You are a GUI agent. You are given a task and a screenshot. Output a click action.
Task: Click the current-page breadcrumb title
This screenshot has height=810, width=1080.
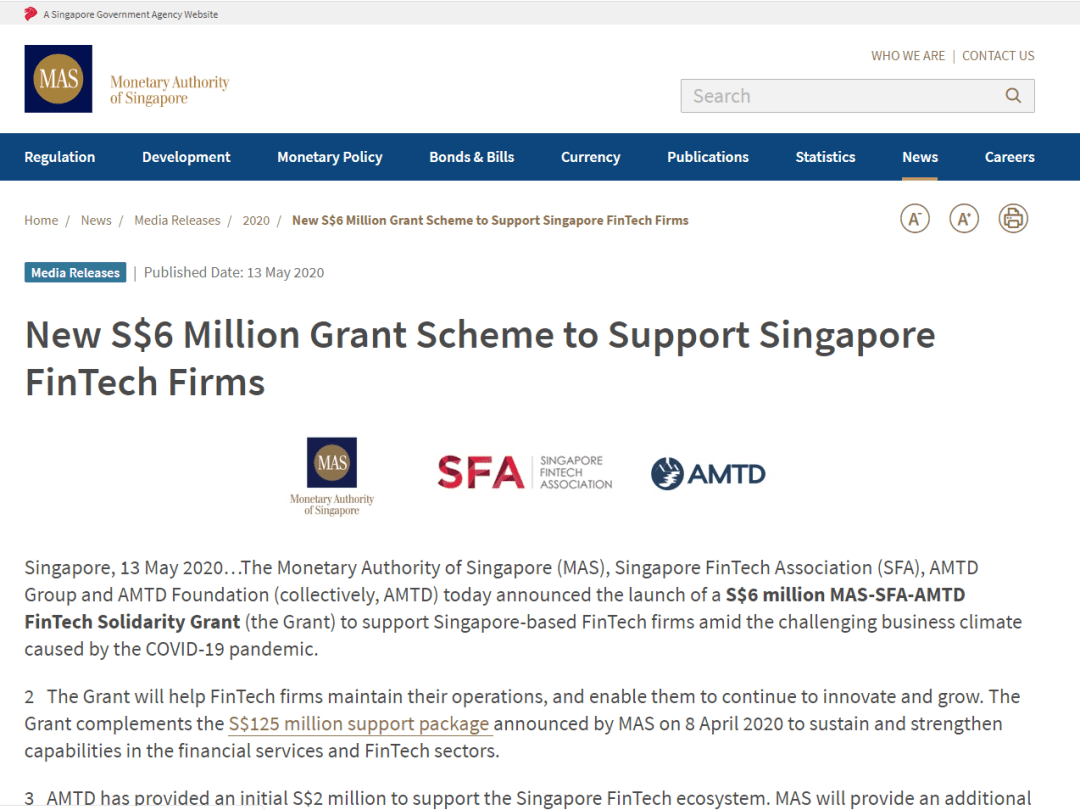click(490, 220)
